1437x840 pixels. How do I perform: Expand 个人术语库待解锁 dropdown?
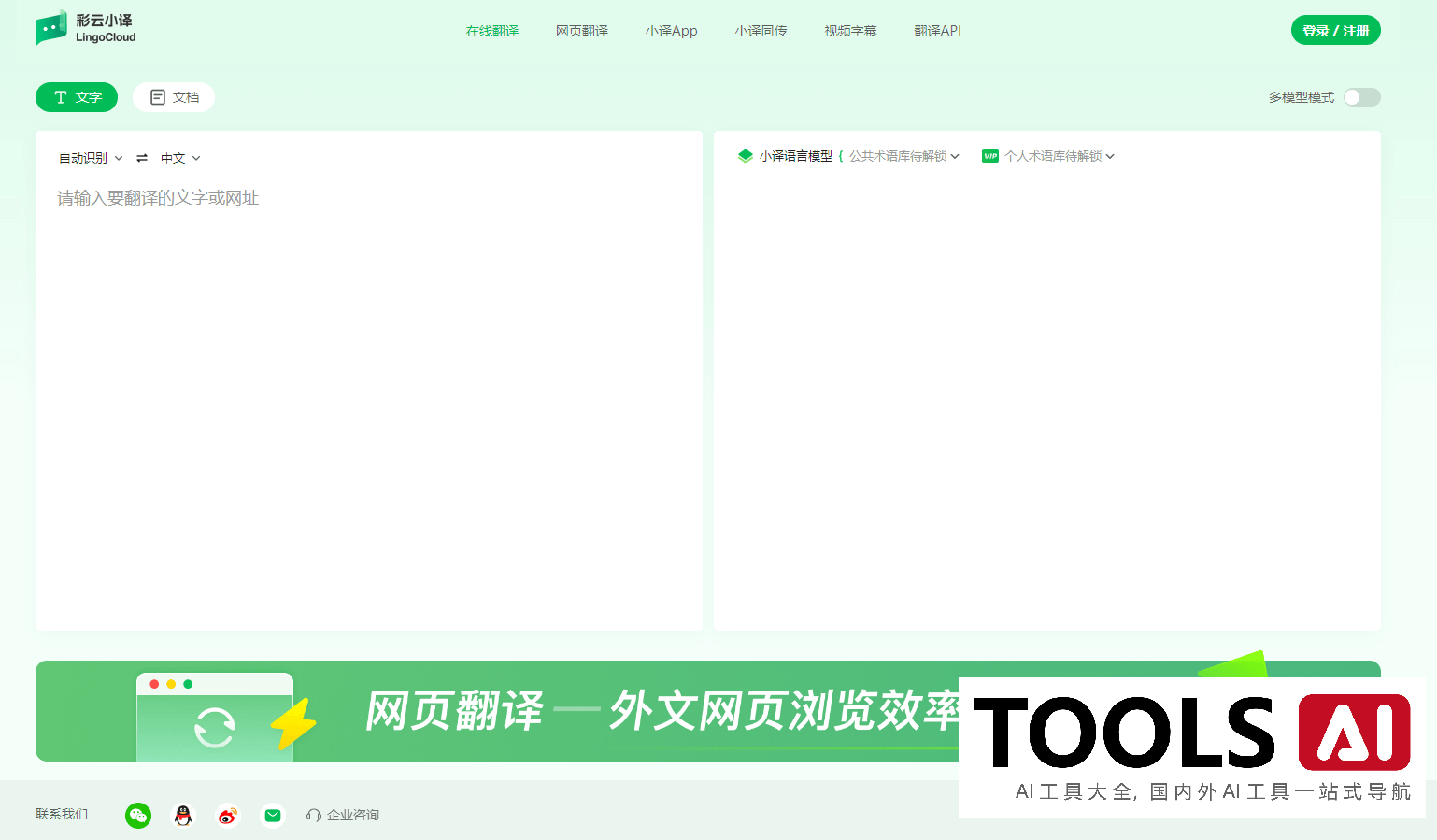coord(1054,156)
